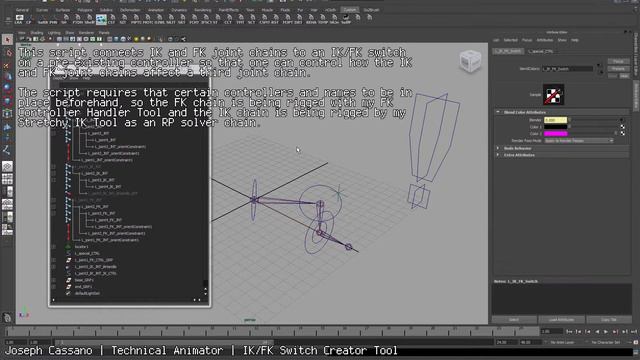
Task: Open the No Anim Layer dropdown
Action: 564,342
